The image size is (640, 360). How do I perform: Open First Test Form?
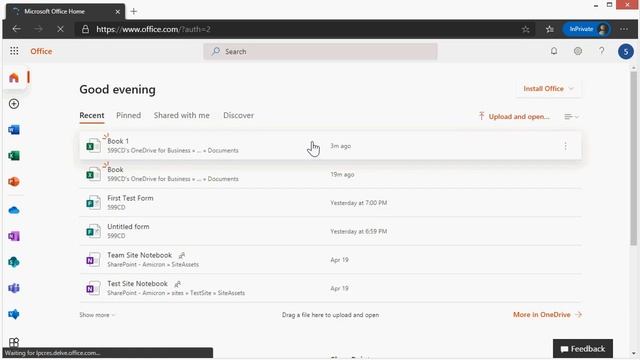(x=130, y=198)
